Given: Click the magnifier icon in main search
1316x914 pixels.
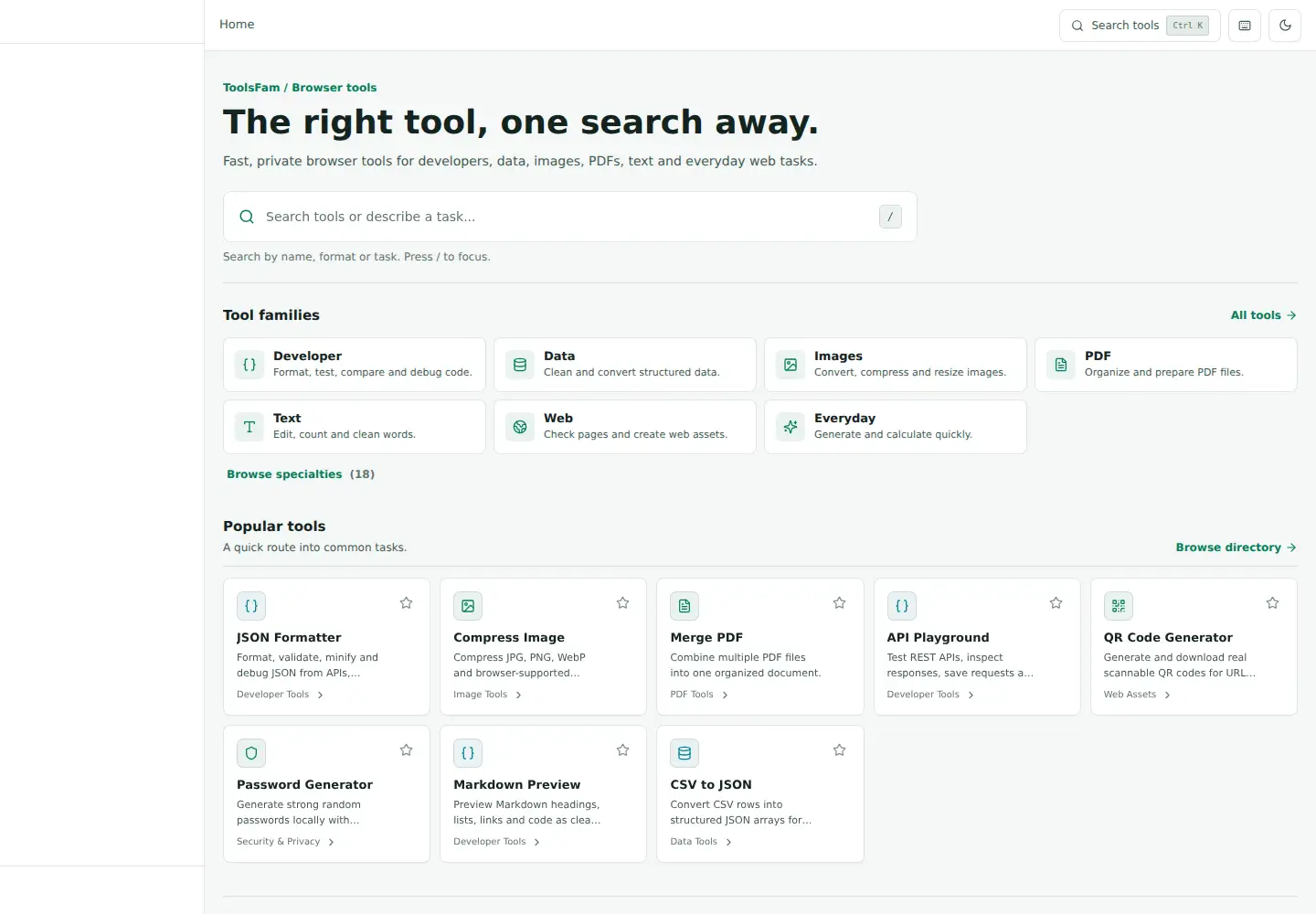Looking at the screenshot, I should (247, 217).
